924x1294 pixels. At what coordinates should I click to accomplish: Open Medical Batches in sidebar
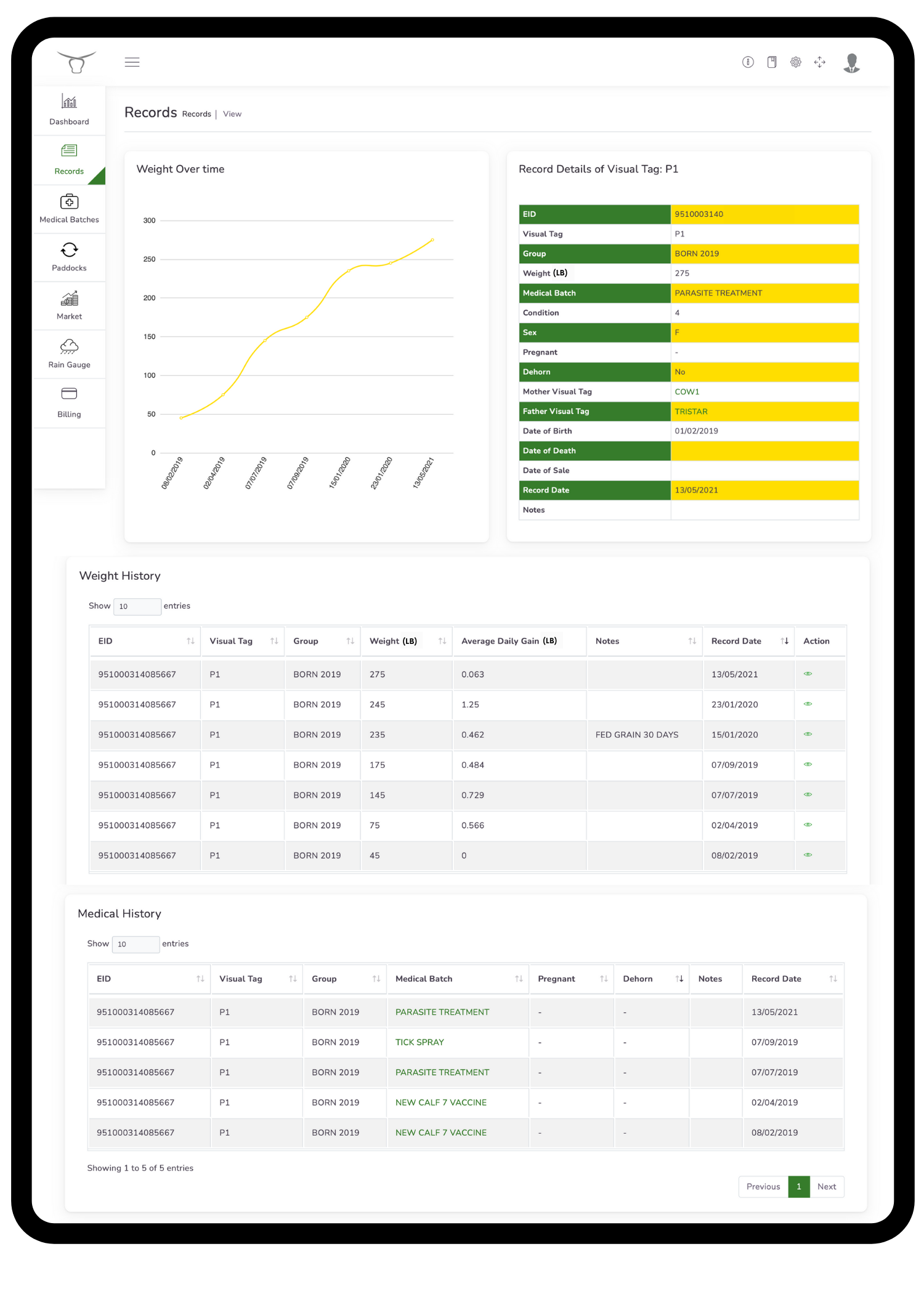tap(69, 209)
